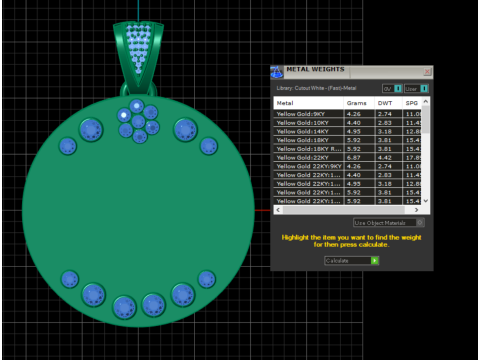Select the Yellow Gold:10KY row
The image size is (480, 360).
click(347, 123)
